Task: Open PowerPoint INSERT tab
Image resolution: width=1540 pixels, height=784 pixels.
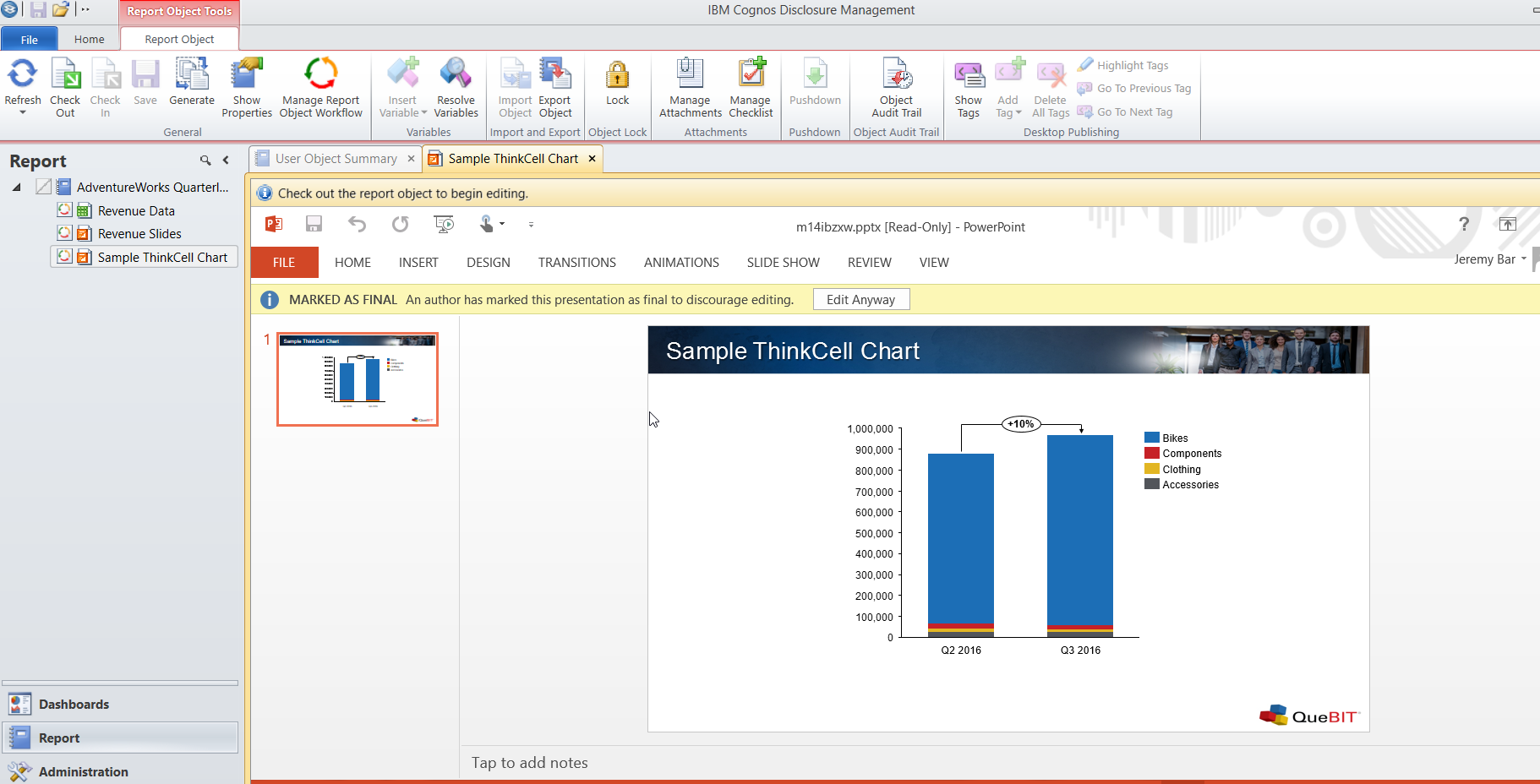Action: pos(418,263)
